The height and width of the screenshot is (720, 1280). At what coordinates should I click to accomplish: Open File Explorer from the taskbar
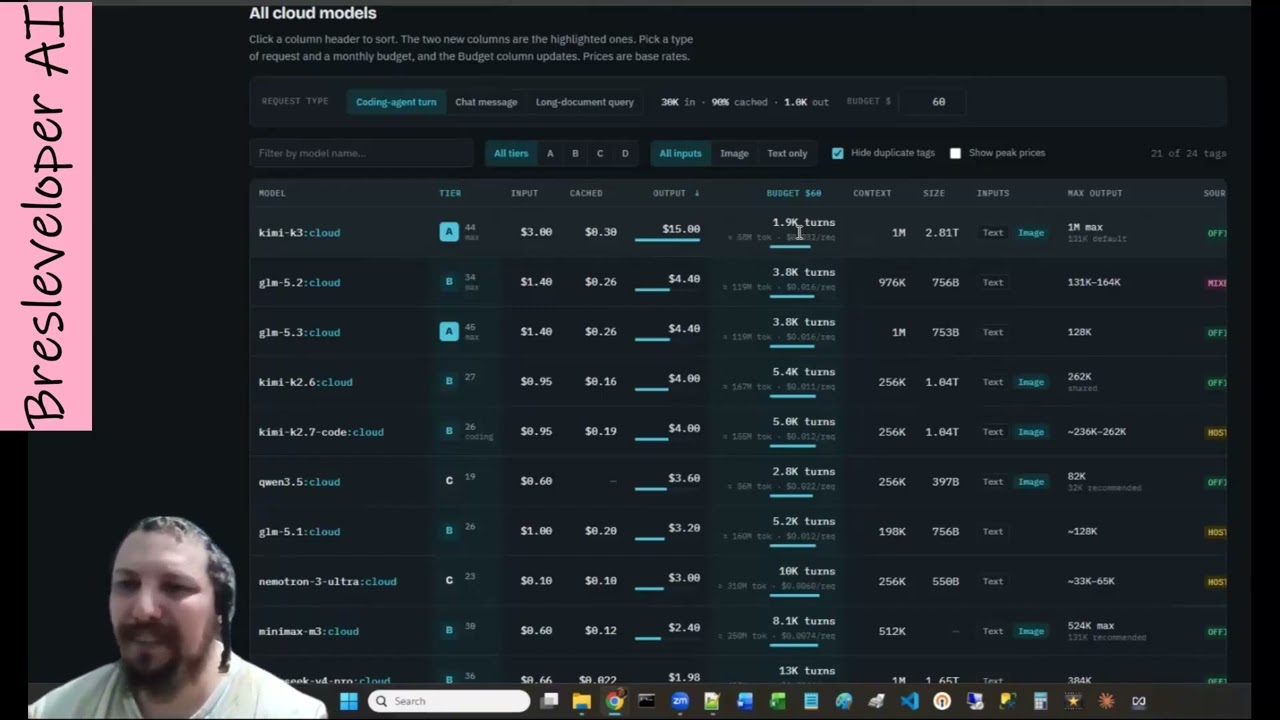pos(581,701)
